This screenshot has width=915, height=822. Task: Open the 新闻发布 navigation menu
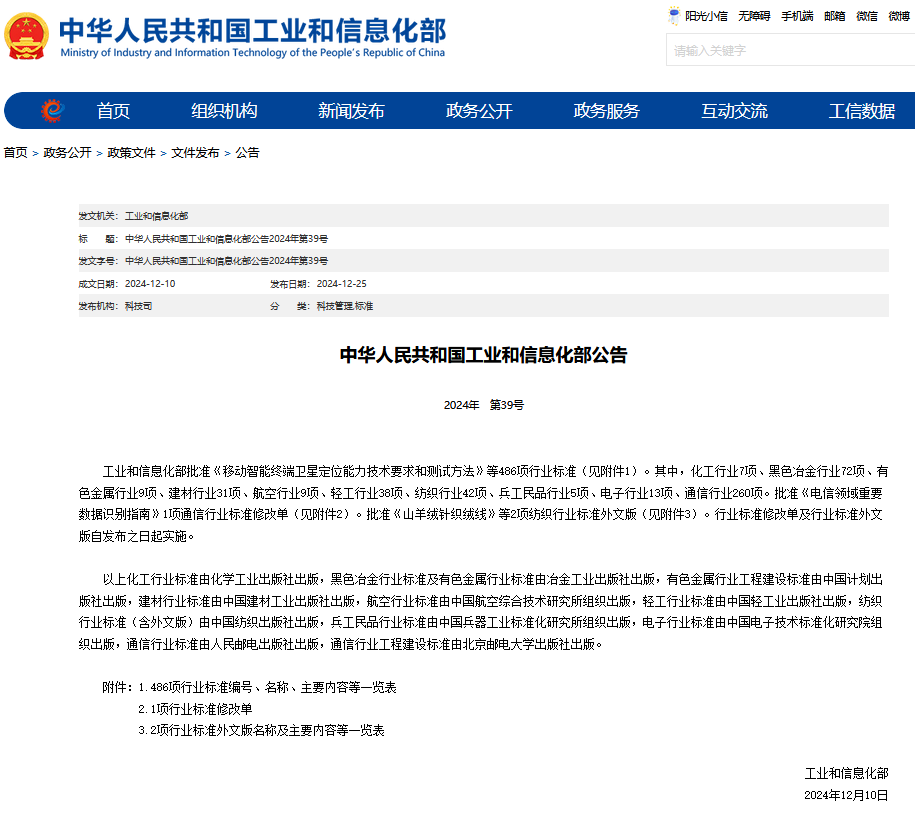point(351,111)
